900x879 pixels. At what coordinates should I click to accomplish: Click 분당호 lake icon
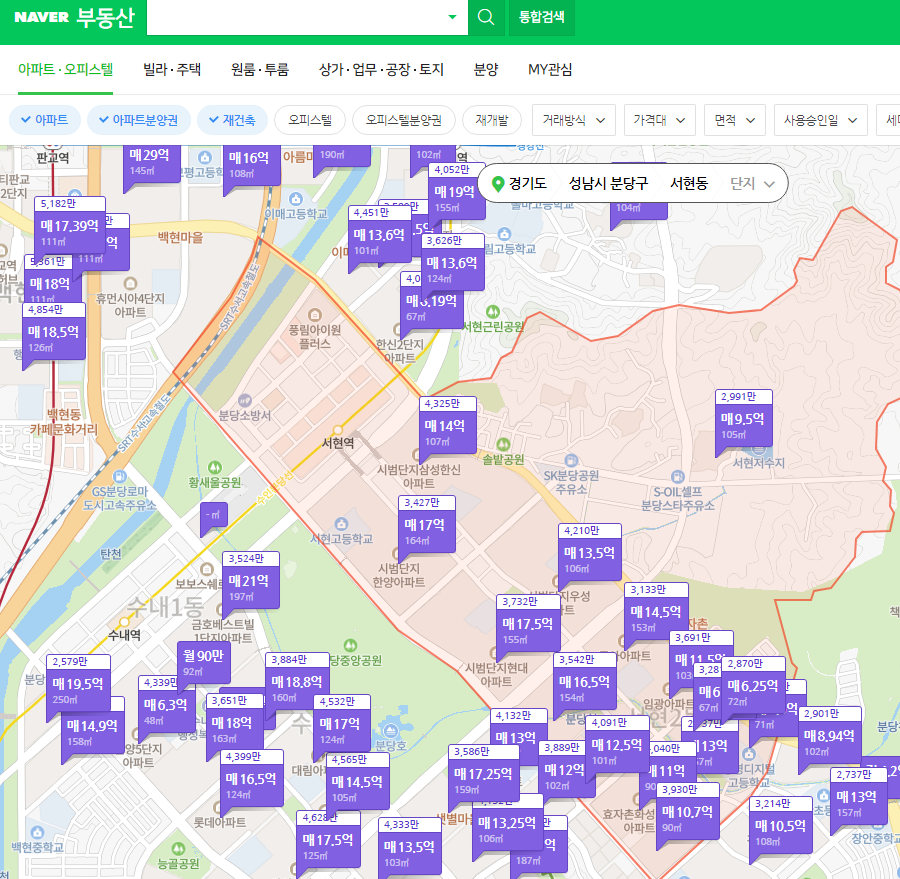click(391, 731)
